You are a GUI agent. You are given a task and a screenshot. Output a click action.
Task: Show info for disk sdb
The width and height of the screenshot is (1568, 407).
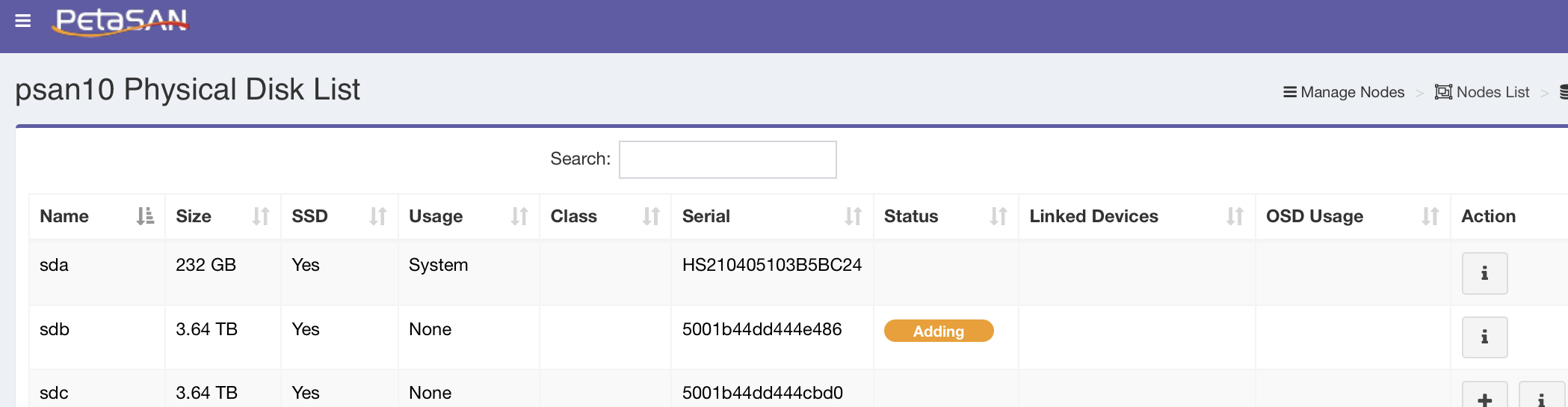point(1484,337)
